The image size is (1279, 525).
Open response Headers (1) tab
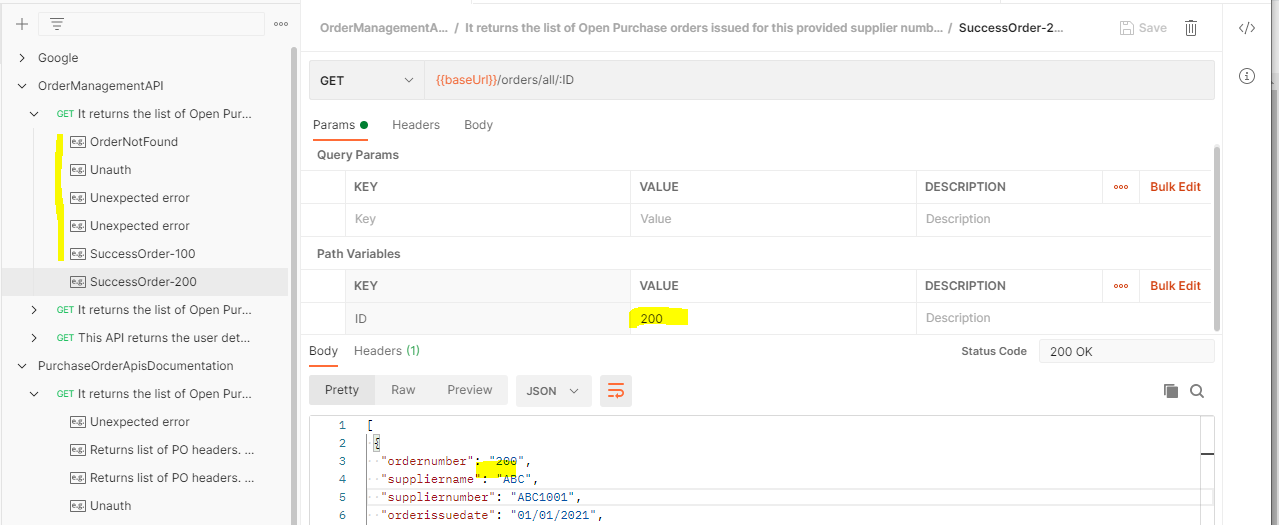(387, 351)
